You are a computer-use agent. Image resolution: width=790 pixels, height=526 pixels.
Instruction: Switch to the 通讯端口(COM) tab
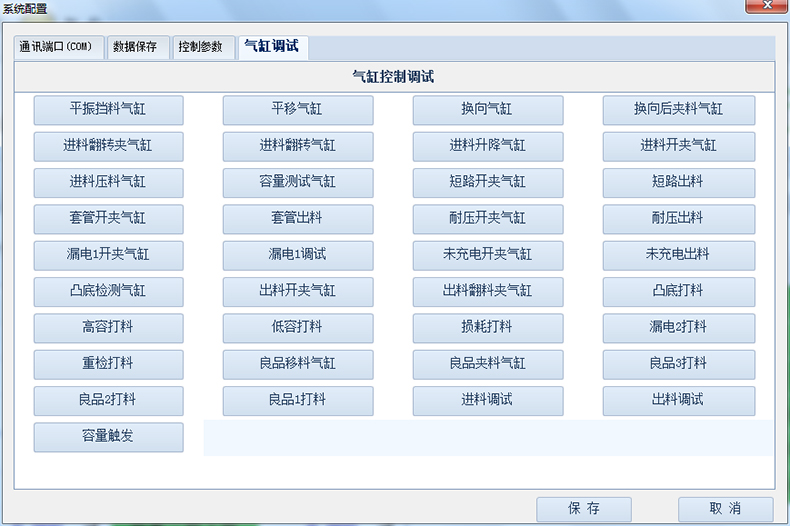click(x=57, y=47)
